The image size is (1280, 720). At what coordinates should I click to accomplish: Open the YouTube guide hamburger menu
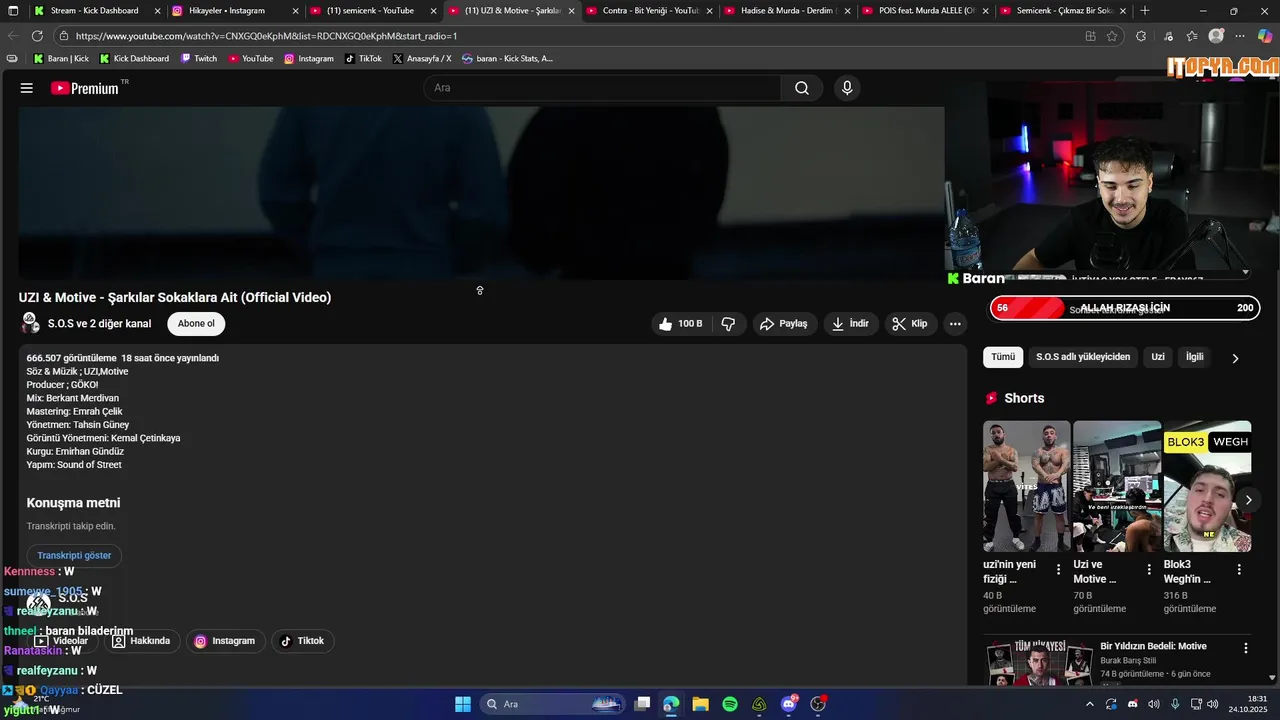27,88
